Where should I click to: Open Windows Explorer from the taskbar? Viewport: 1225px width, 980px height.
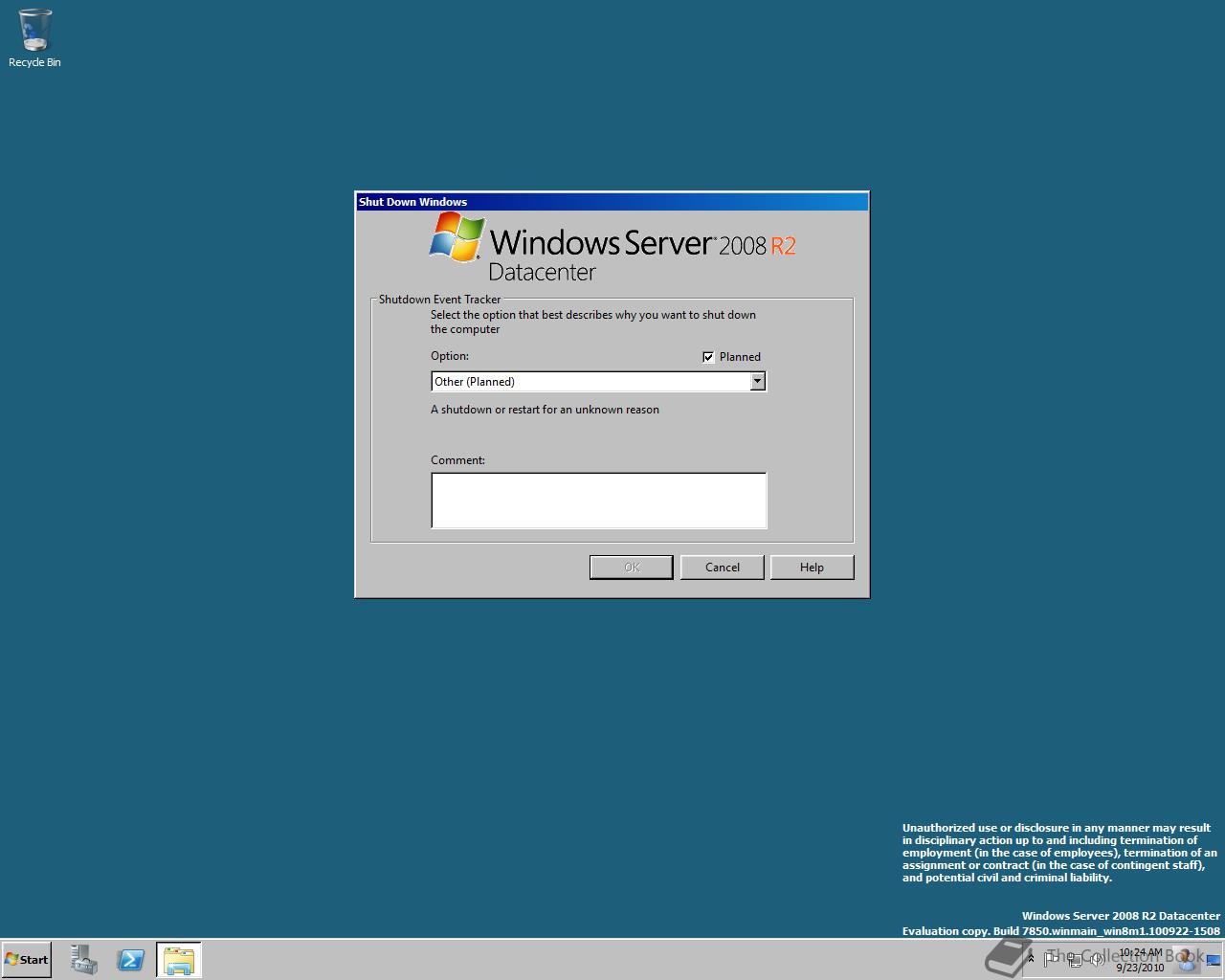pos(179,960)
